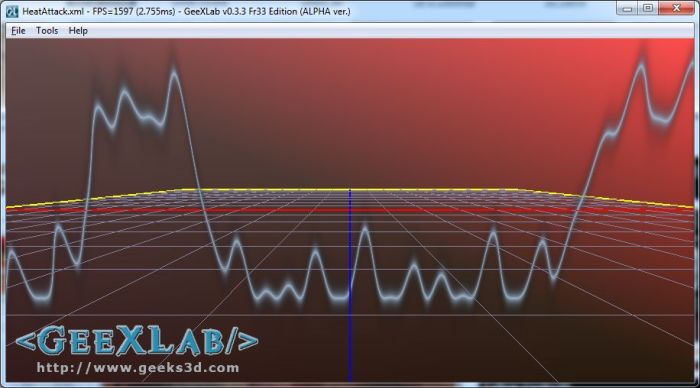
Task: Open the File menu
Action: tap(18, 31)
